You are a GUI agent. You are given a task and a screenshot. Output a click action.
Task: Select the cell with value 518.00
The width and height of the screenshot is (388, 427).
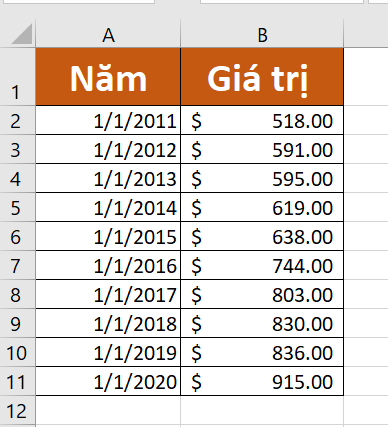point(262,120)
